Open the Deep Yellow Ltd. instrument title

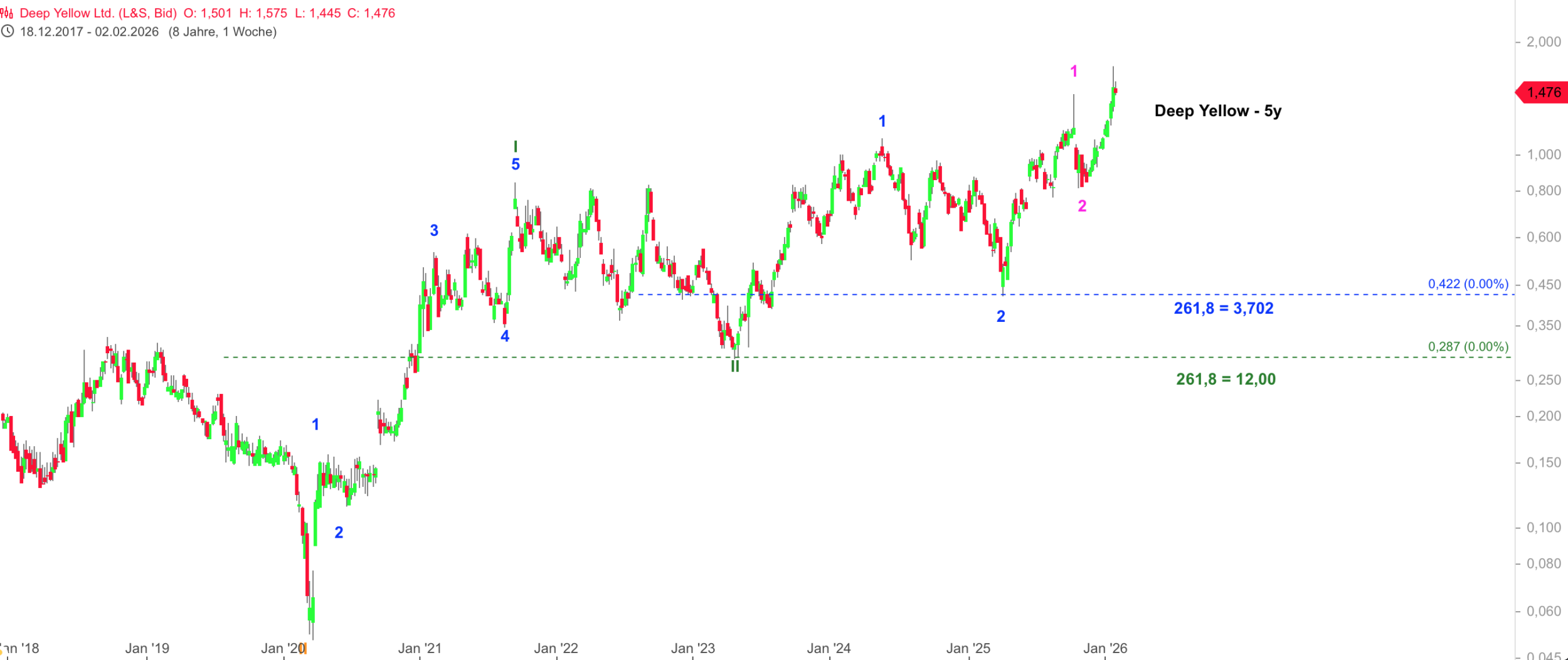tap(98, 13)
